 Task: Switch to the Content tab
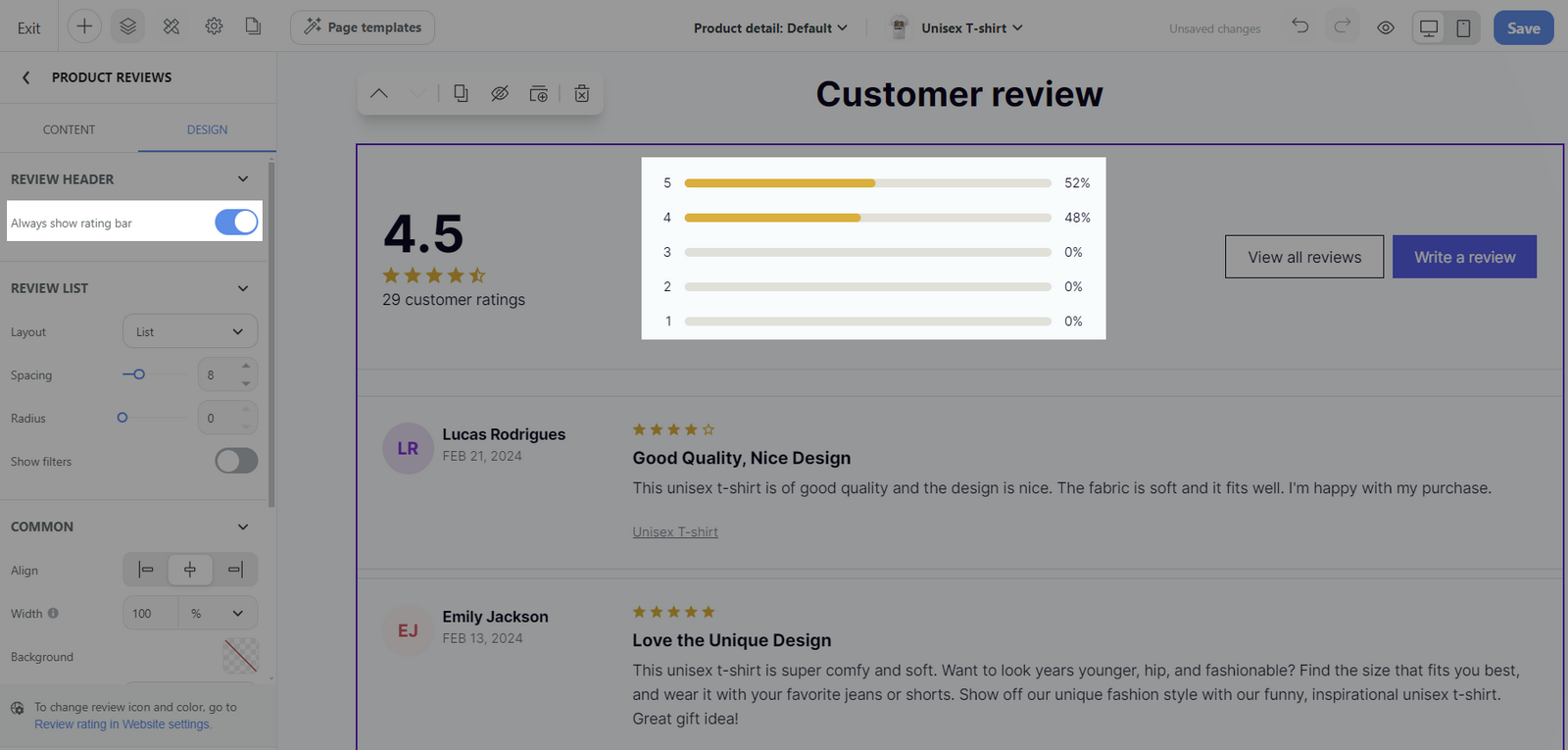click(69, 129)
